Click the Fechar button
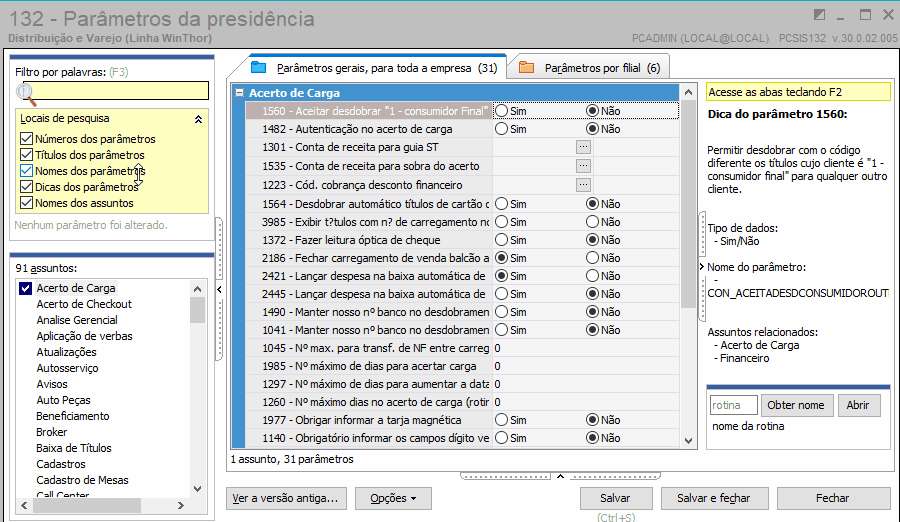 832,498
